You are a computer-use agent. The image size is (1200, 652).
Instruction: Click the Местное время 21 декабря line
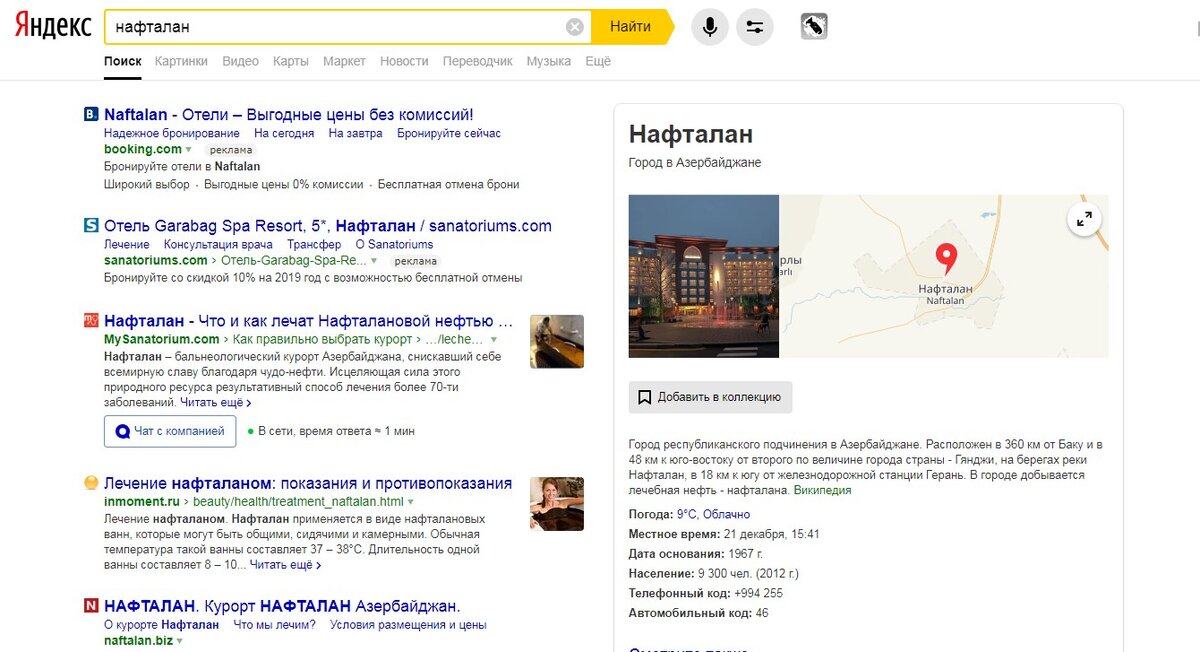[x=724, y=534]
